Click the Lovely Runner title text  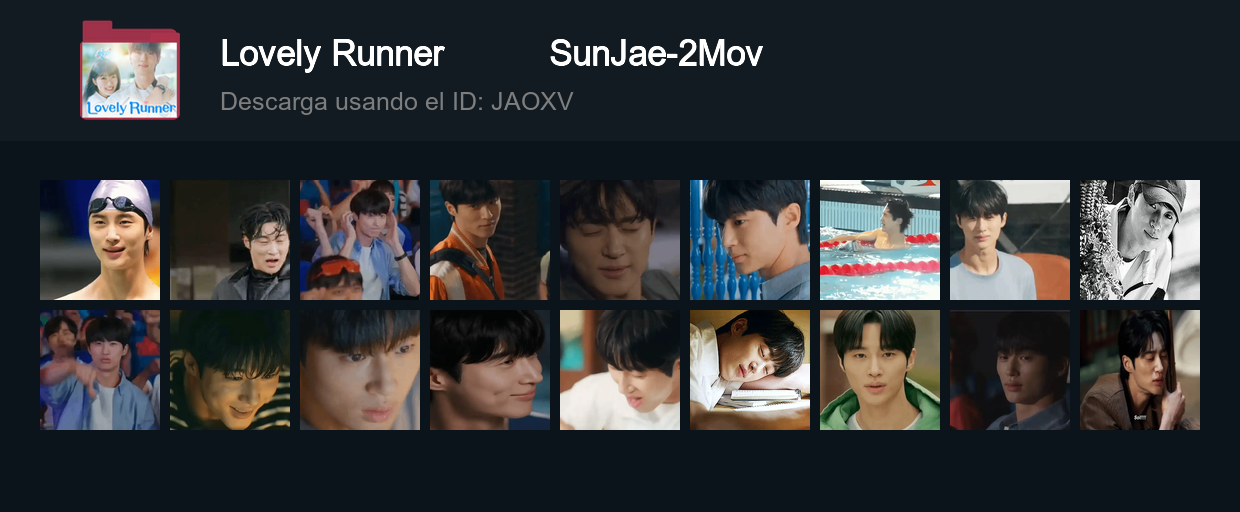[x=332, y=54]
